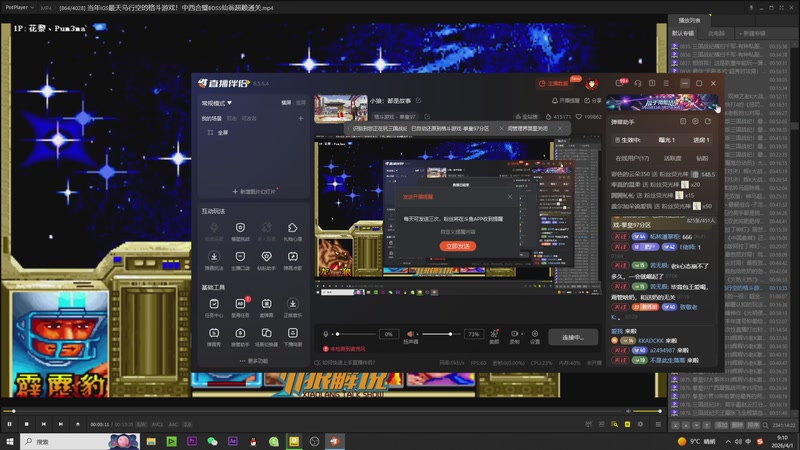The width and height of the screenshot is (800, 450).
Task: Select 竖屏 portrait orientation
Action: 301,103
